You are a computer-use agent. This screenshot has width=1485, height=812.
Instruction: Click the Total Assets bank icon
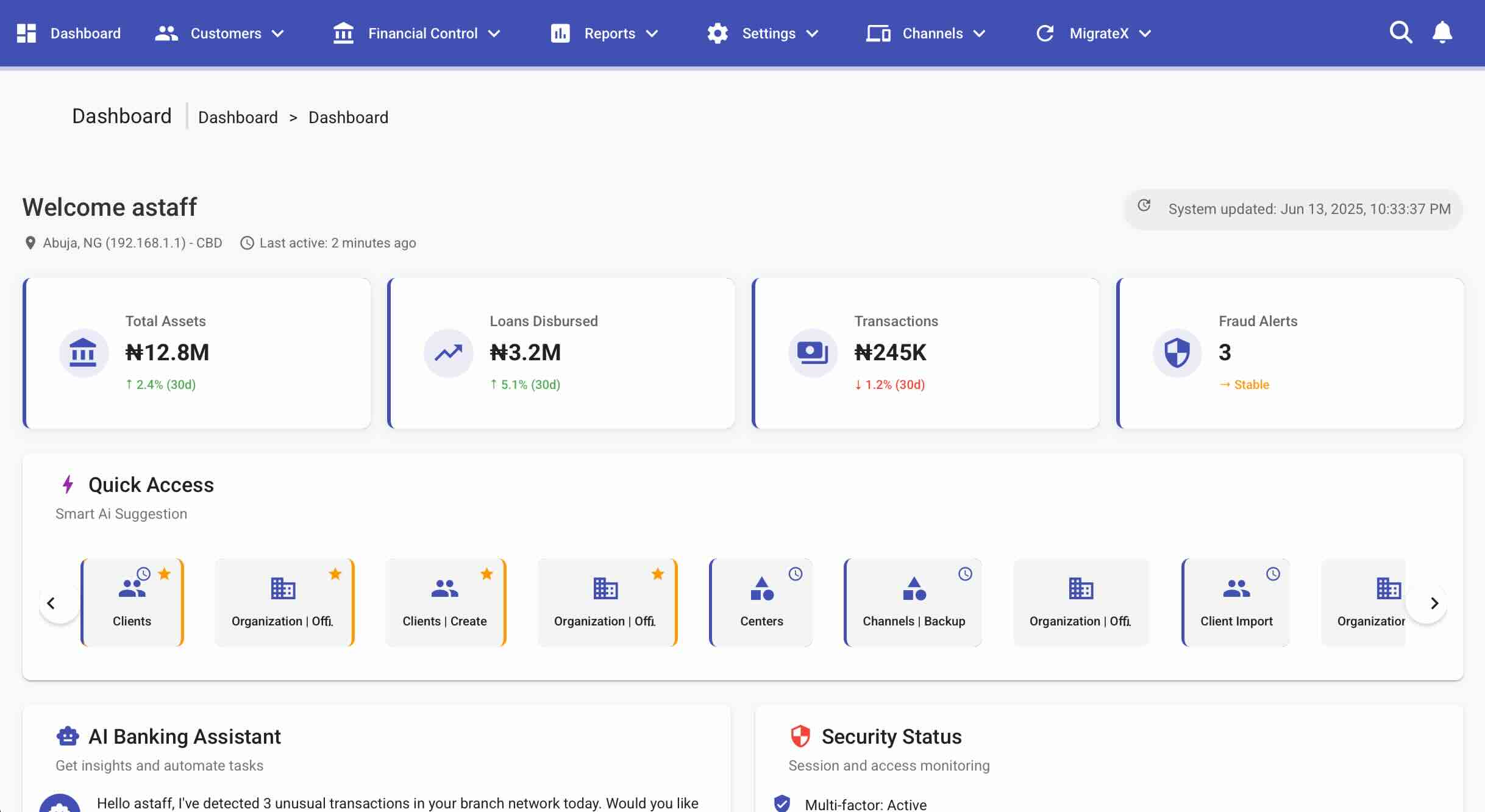(x=83, y=353)
